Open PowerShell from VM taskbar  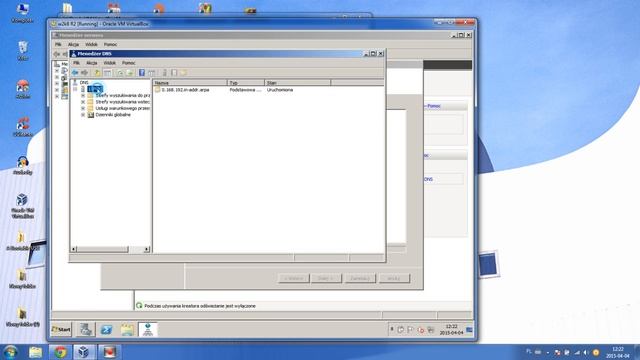tap(107, 329)
